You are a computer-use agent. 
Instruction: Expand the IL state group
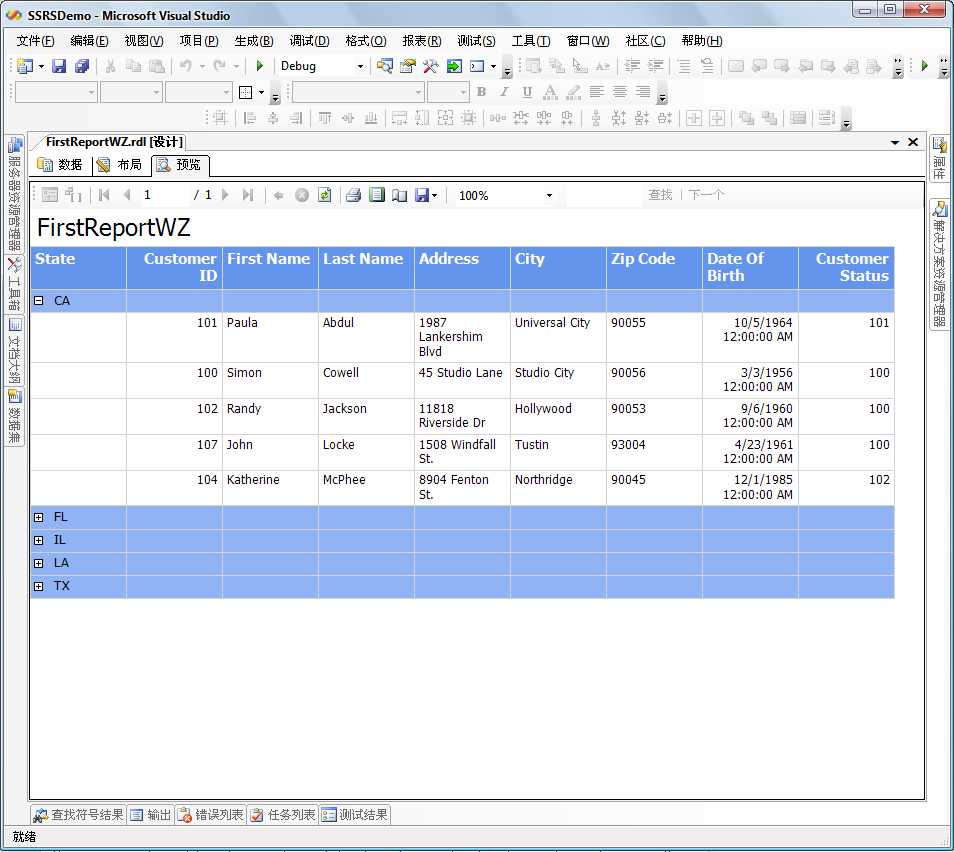tap(39, 540)
